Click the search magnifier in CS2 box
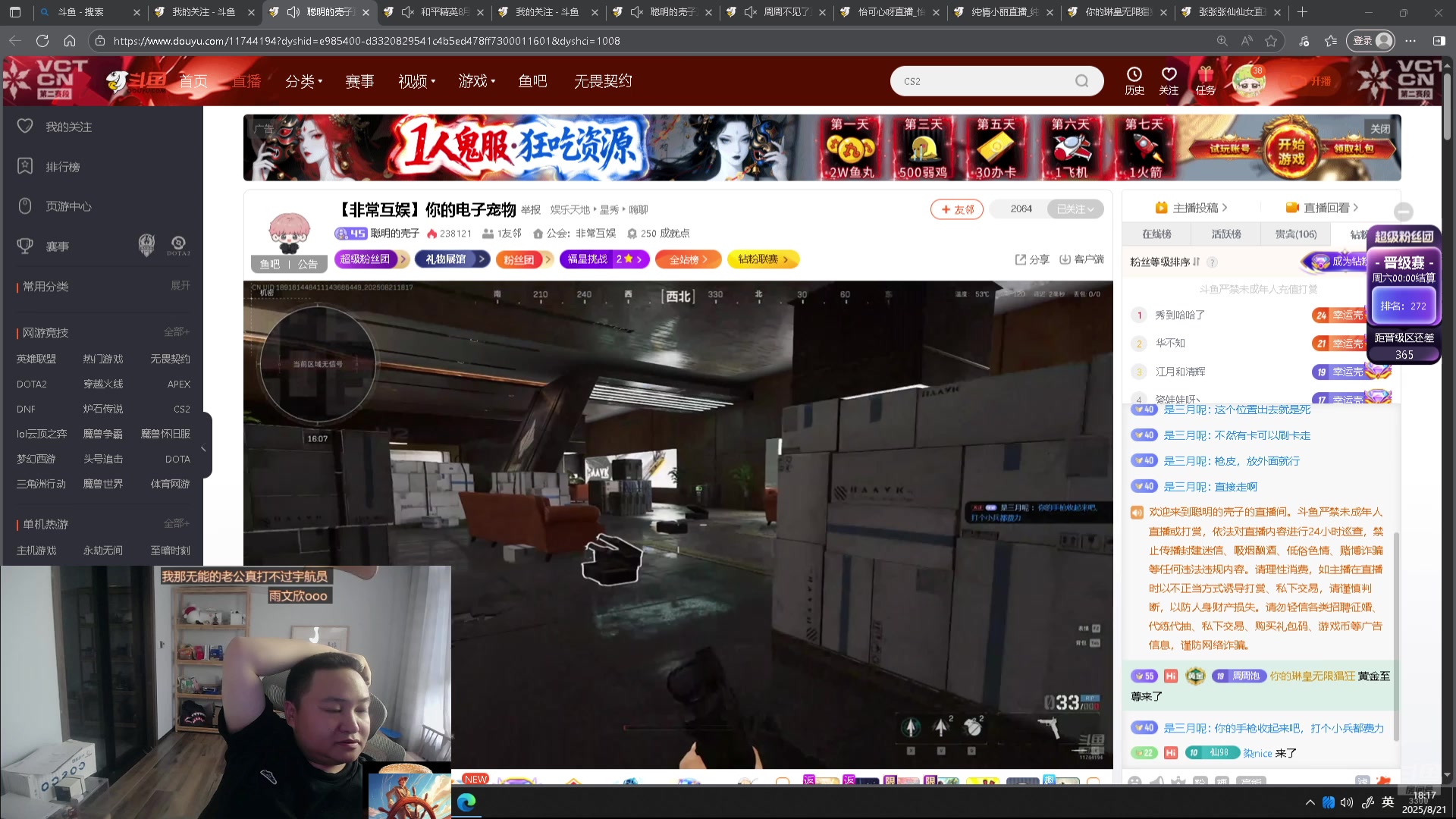This screenshot has height=819, width=1456. [x=1081, y=81]
